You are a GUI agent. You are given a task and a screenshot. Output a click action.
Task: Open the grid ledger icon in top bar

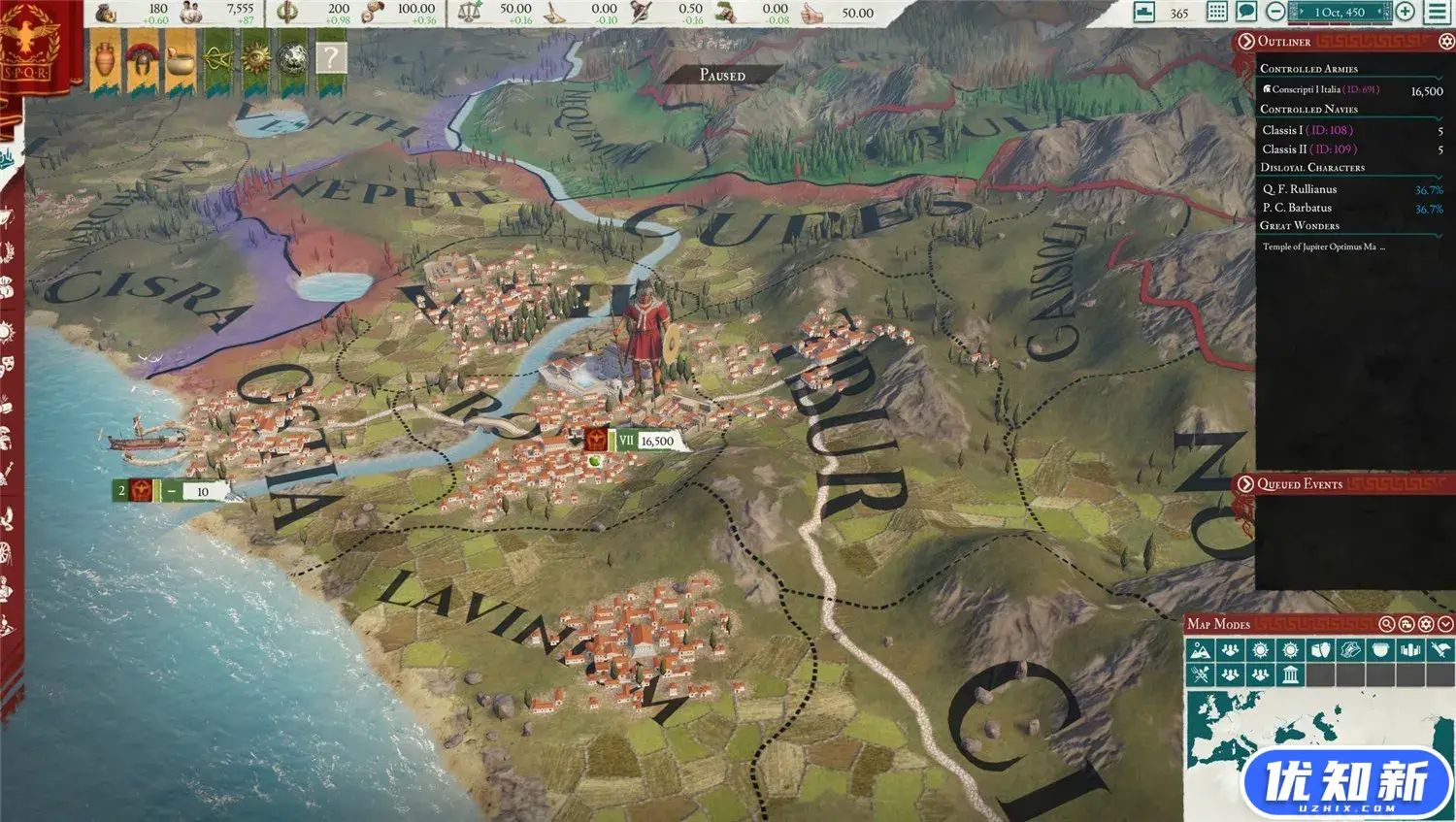click(x=1216, y=13)
